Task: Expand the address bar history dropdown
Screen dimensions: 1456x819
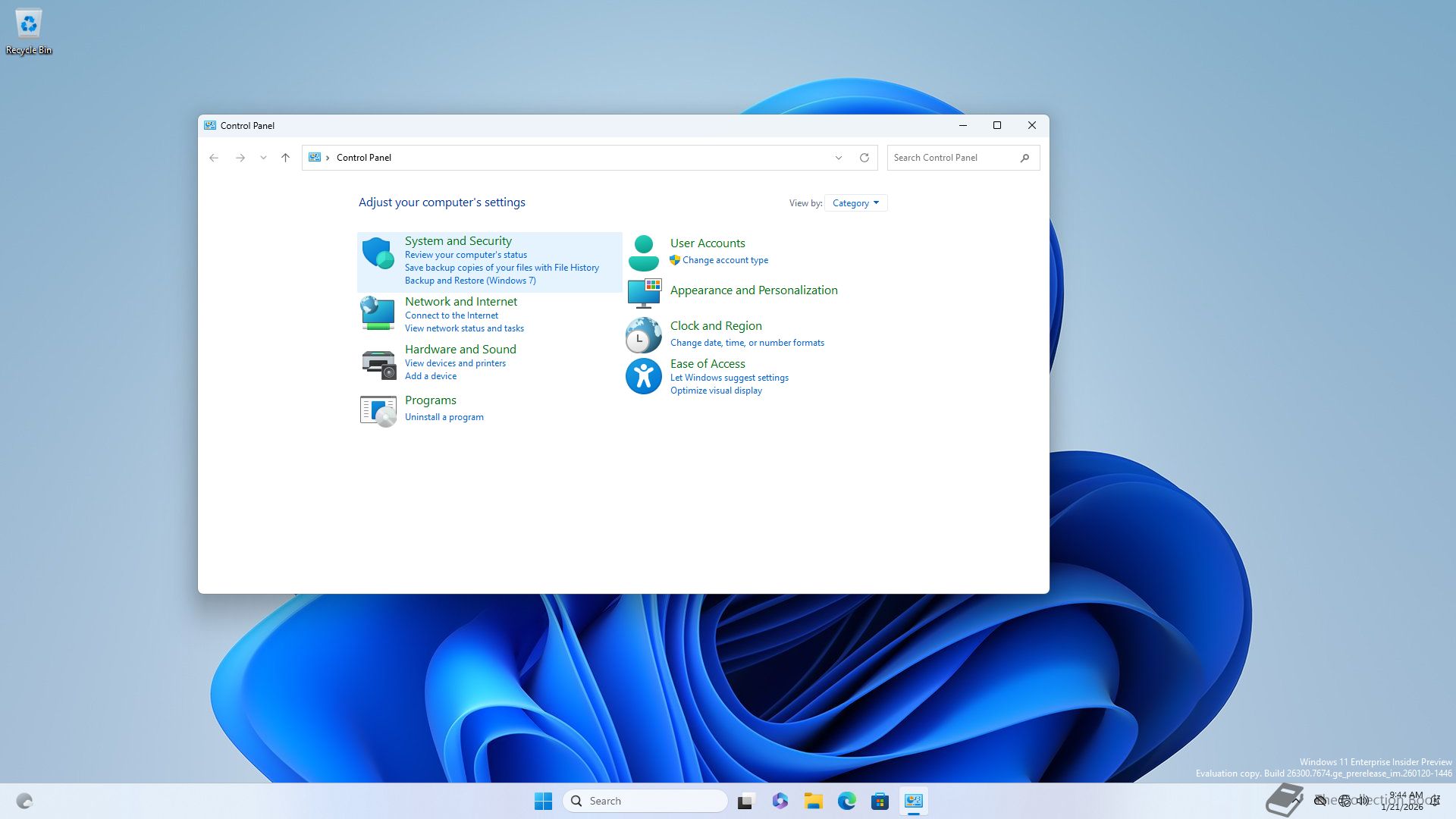Action: click(x=838, y=158)
